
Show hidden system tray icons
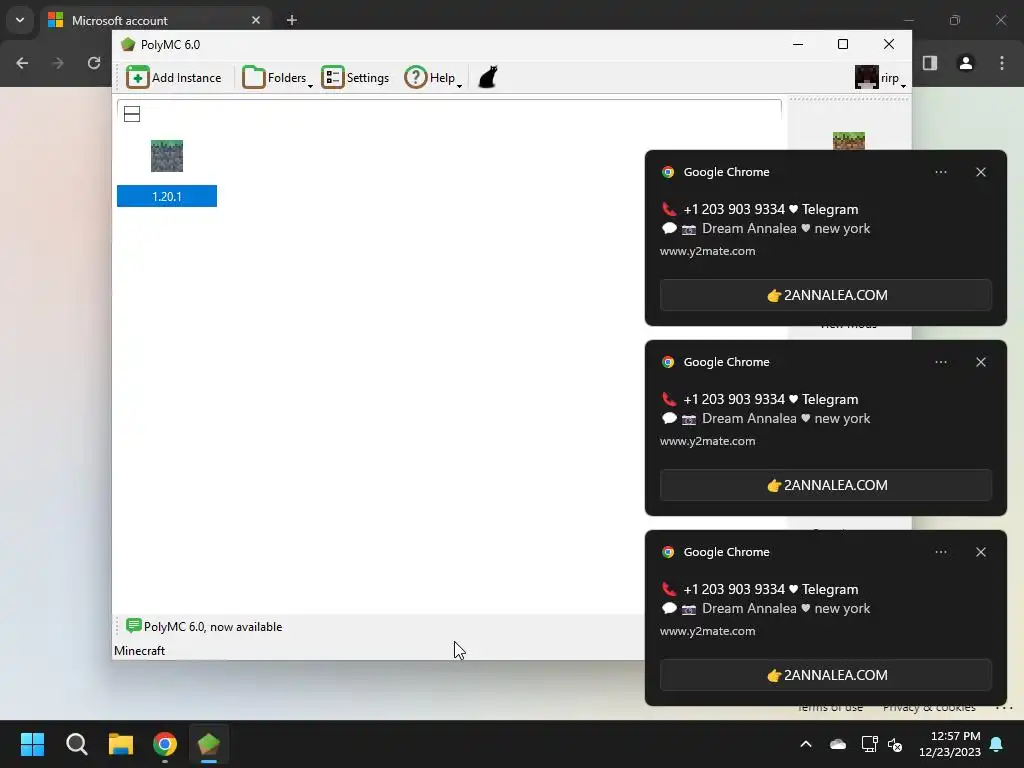(x=806, y=744)
